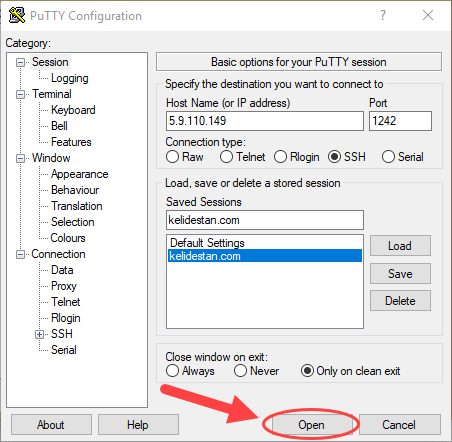452x442 pixels.
Task: Click the Saved Sessions text field
Action: (x=265, y=220)
